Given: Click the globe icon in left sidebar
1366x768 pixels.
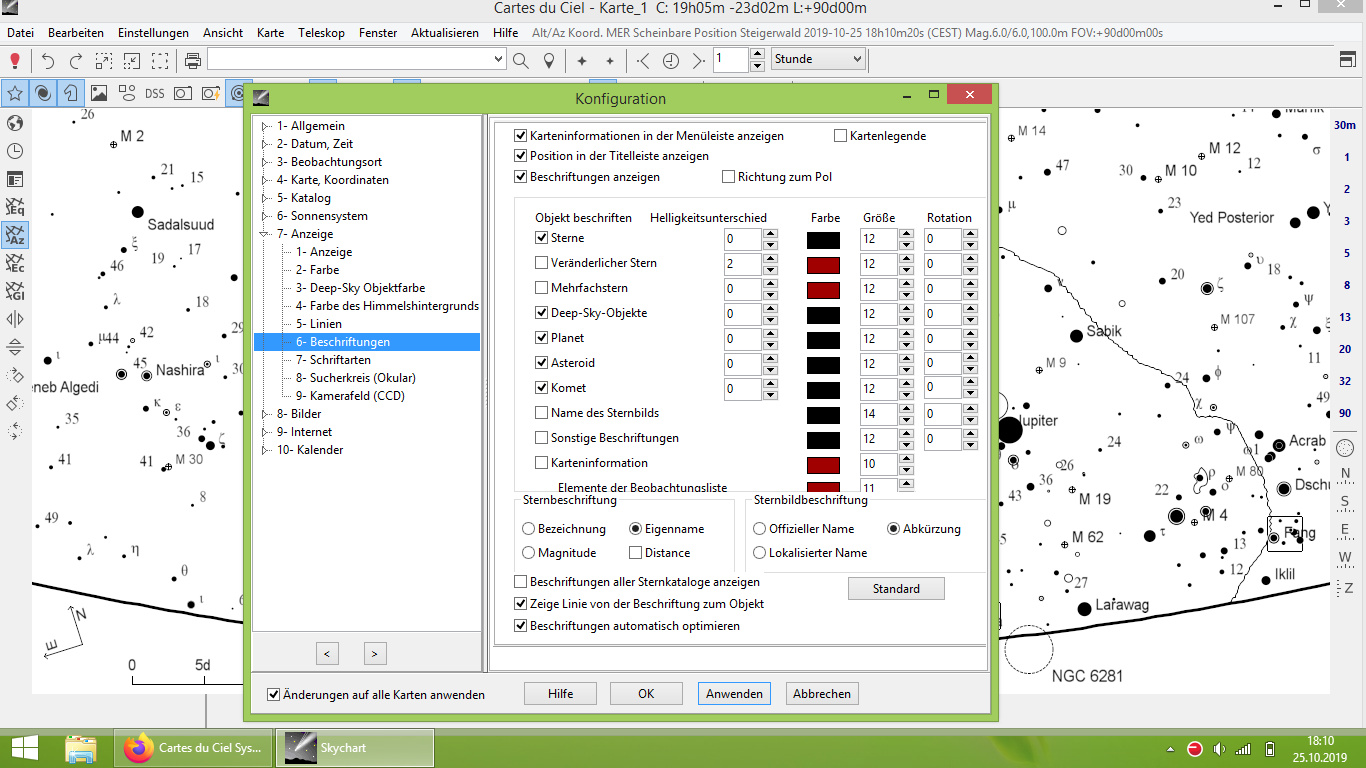Looking at the screenshot, I should (15, 123).
